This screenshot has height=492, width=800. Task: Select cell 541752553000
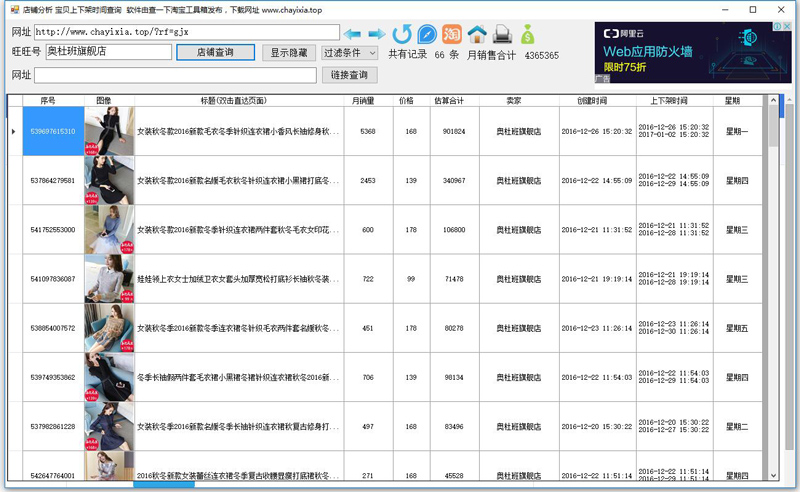[x=53, y=230]
